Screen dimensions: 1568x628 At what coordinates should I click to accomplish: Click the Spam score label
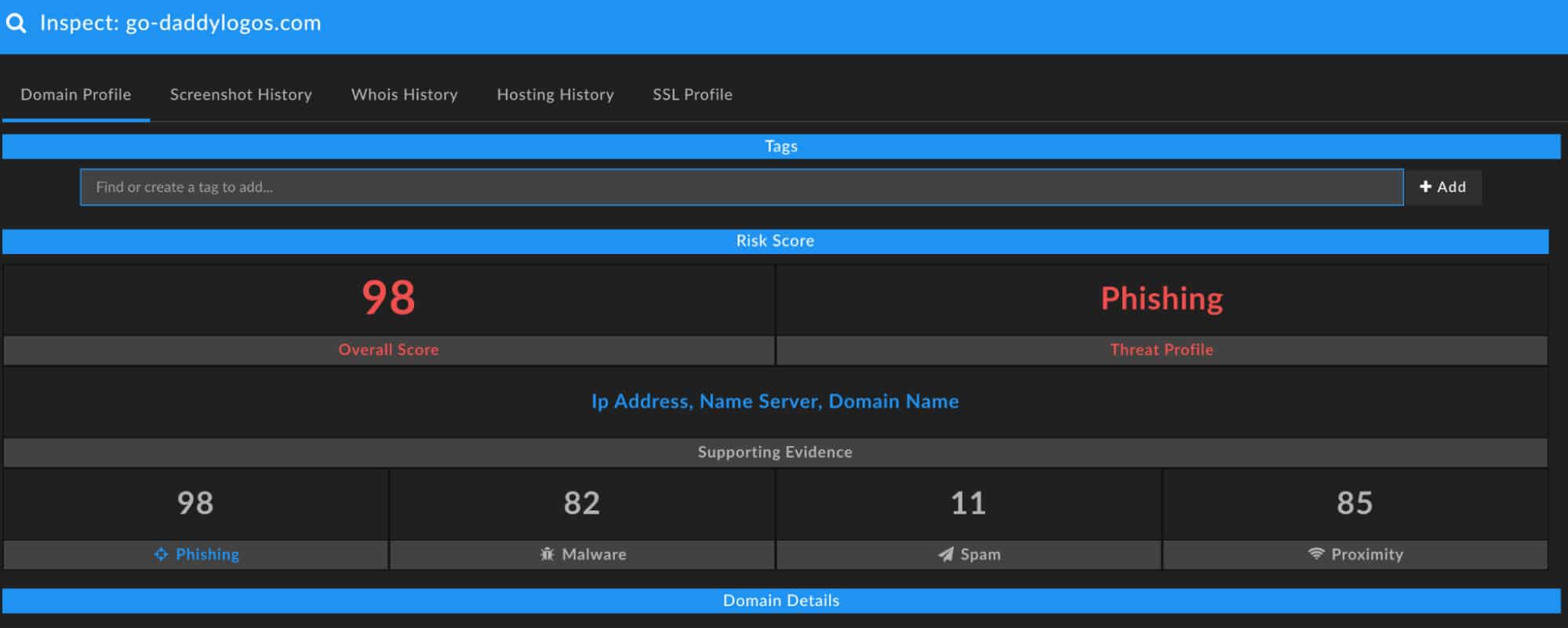point(980,554)
